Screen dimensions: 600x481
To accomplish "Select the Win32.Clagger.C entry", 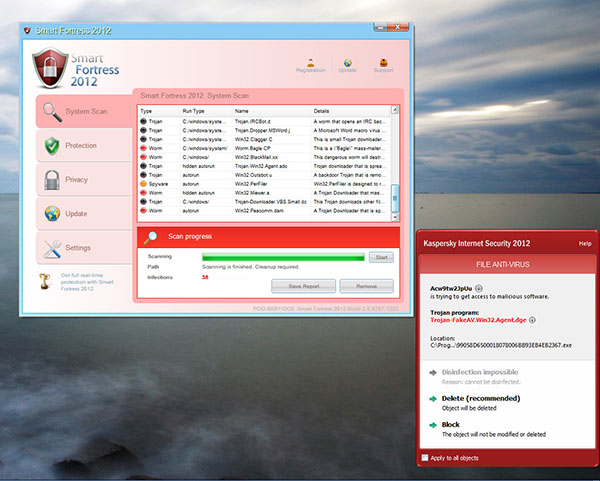I will (264, 139).
